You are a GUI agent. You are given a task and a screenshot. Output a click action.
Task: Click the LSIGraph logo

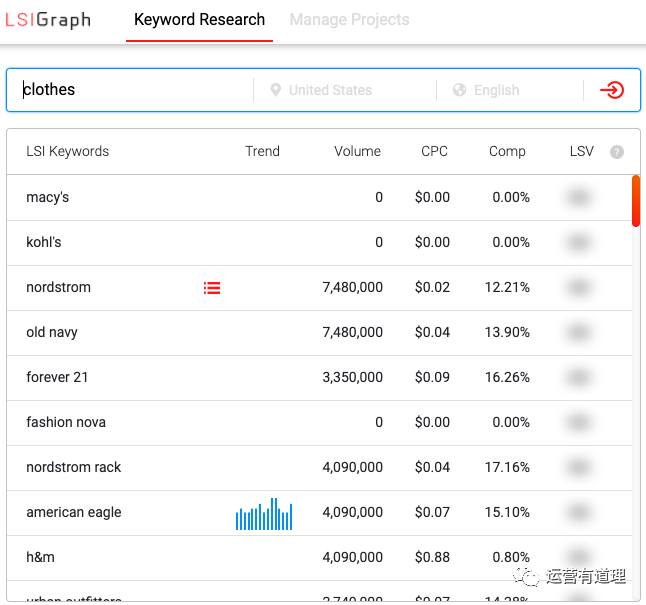pyautogui.click(x=47, y=20)
